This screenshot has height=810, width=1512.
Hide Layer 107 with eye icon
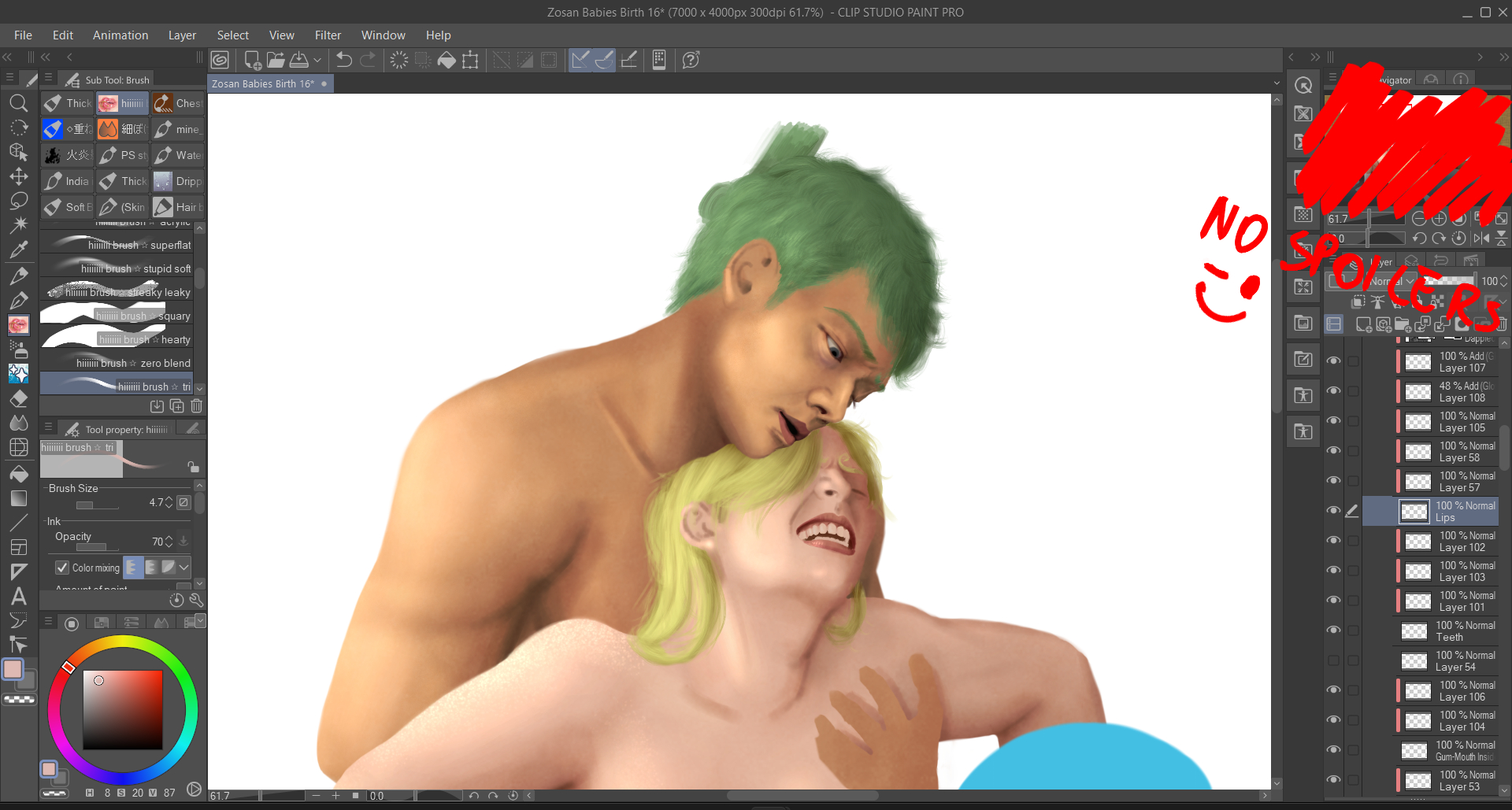1333,361
